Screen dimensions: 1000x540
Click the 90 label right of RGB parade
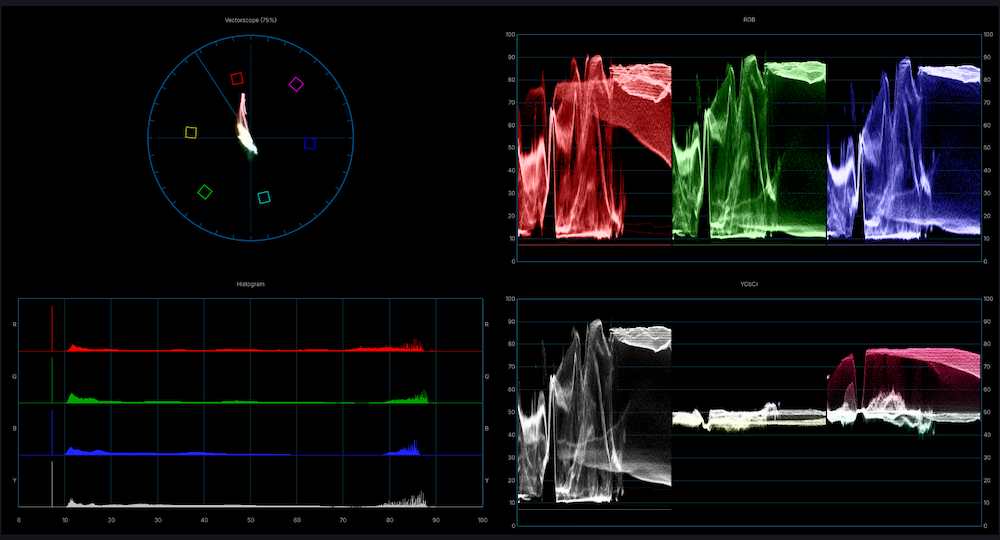click(x=987, y=57)
